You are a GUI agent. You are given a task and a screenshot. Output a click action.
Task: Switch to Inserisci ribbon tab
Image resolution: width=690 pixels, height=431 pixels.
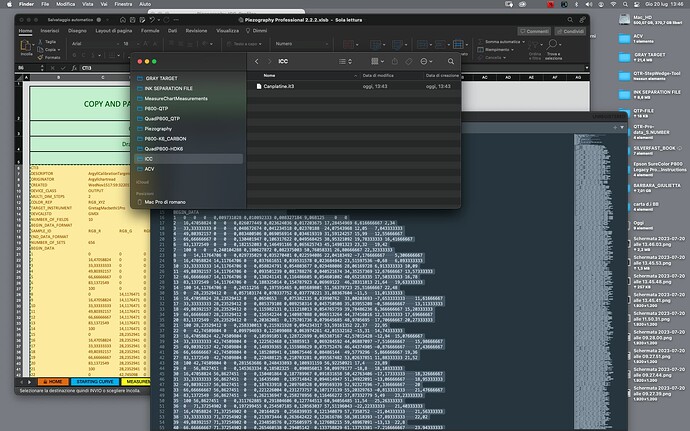[x=50, y=31]
